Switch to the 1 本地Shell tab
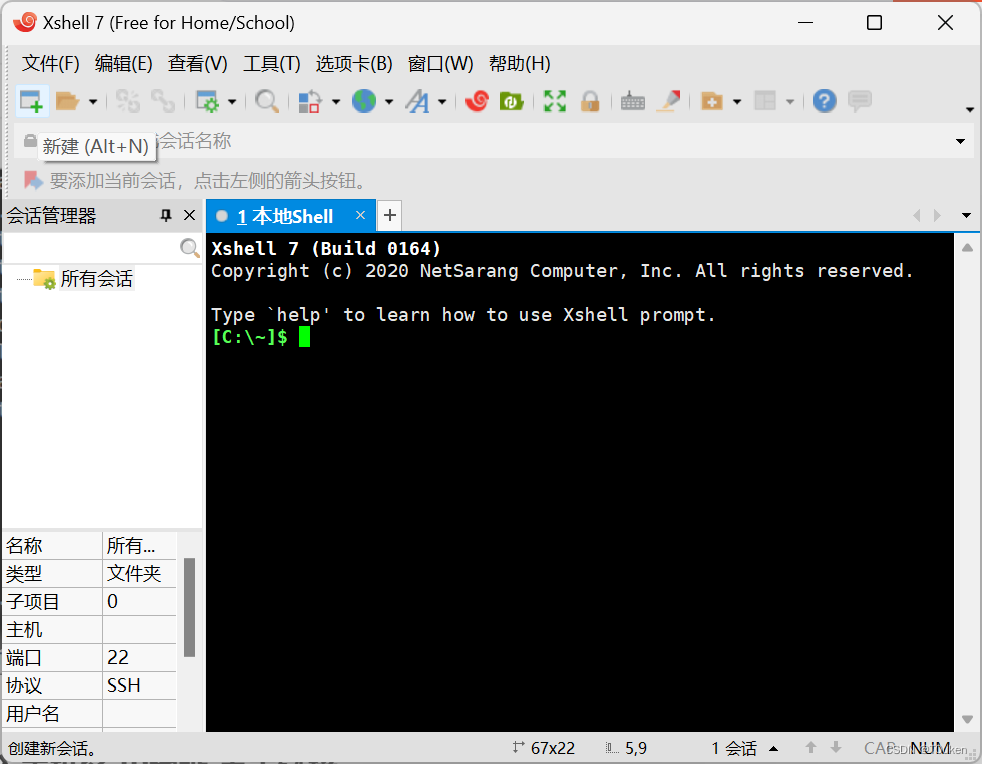The image size is (982, 764). tap(284, 216)
